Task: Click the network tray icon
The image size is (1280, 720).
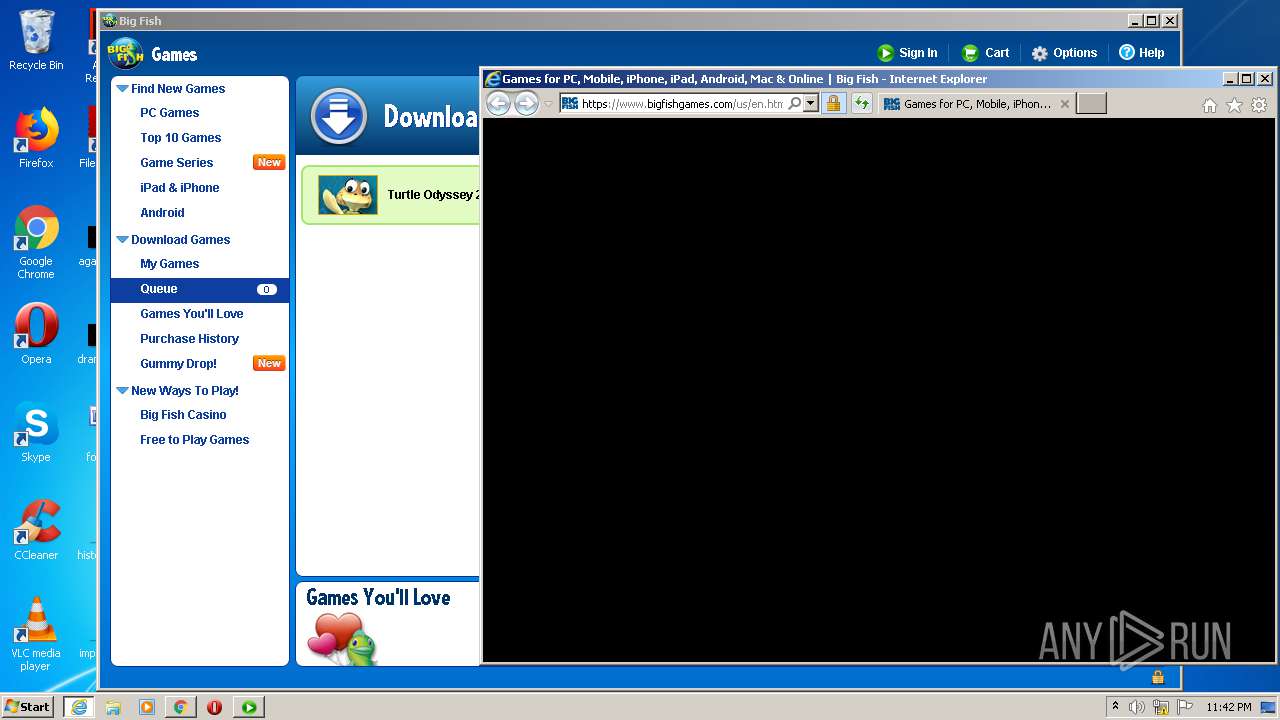Action: point(1161,707)
